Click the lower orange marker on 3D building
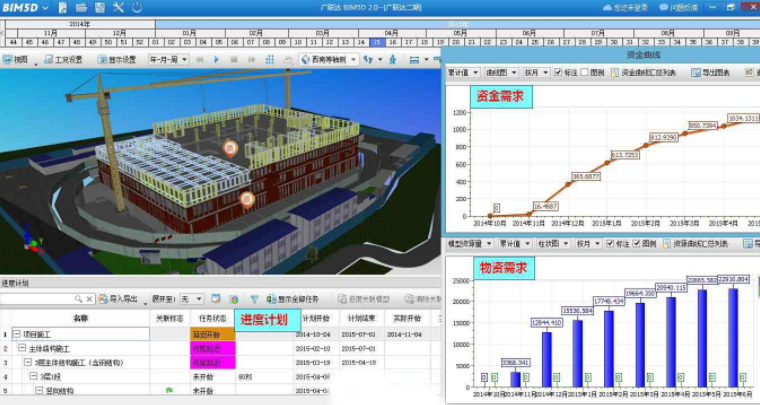This screenshot has height=405, width=760. (247, 199)
